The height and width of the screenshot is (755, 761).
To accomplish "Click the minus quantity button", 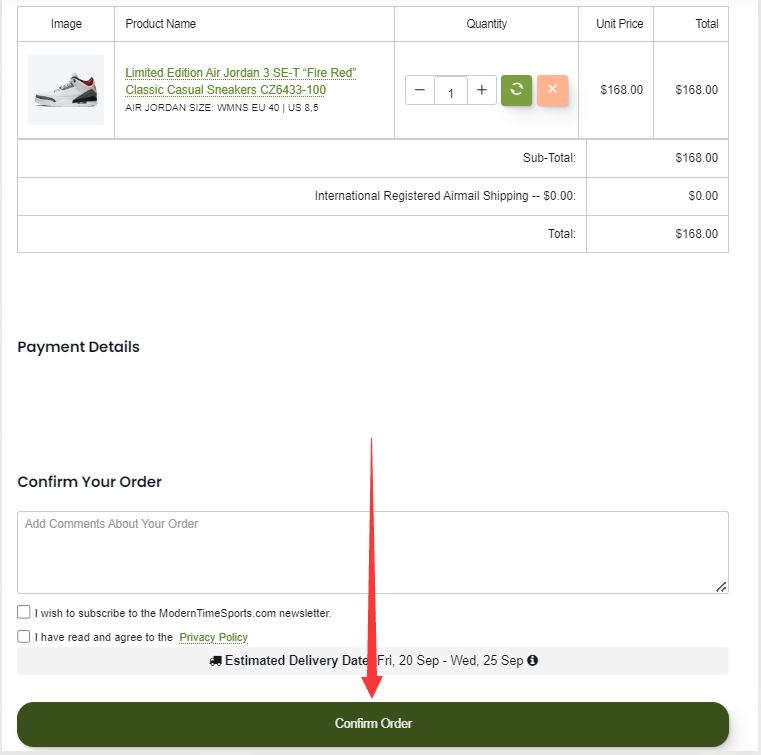I will coord(420,90).
